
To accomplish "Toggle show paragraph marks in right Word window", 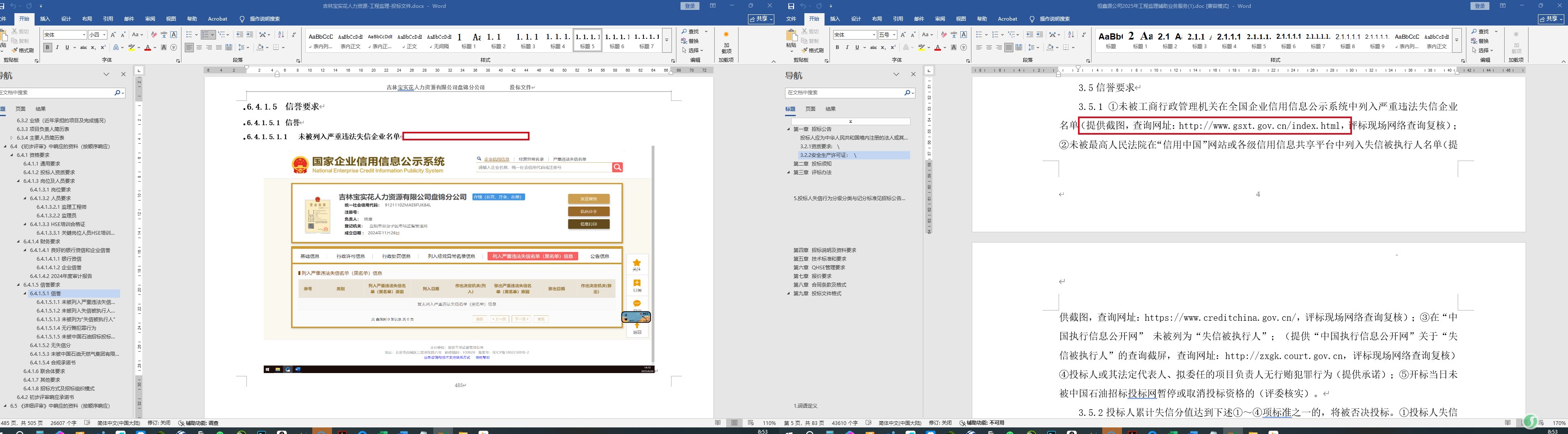I will [1084, 35].
